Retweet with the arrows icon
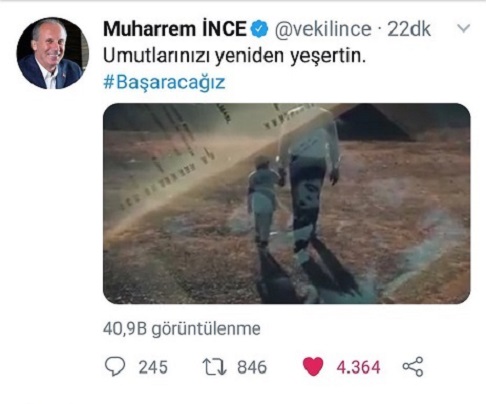This screenshot has height=404, width=486. pos(215,367)
